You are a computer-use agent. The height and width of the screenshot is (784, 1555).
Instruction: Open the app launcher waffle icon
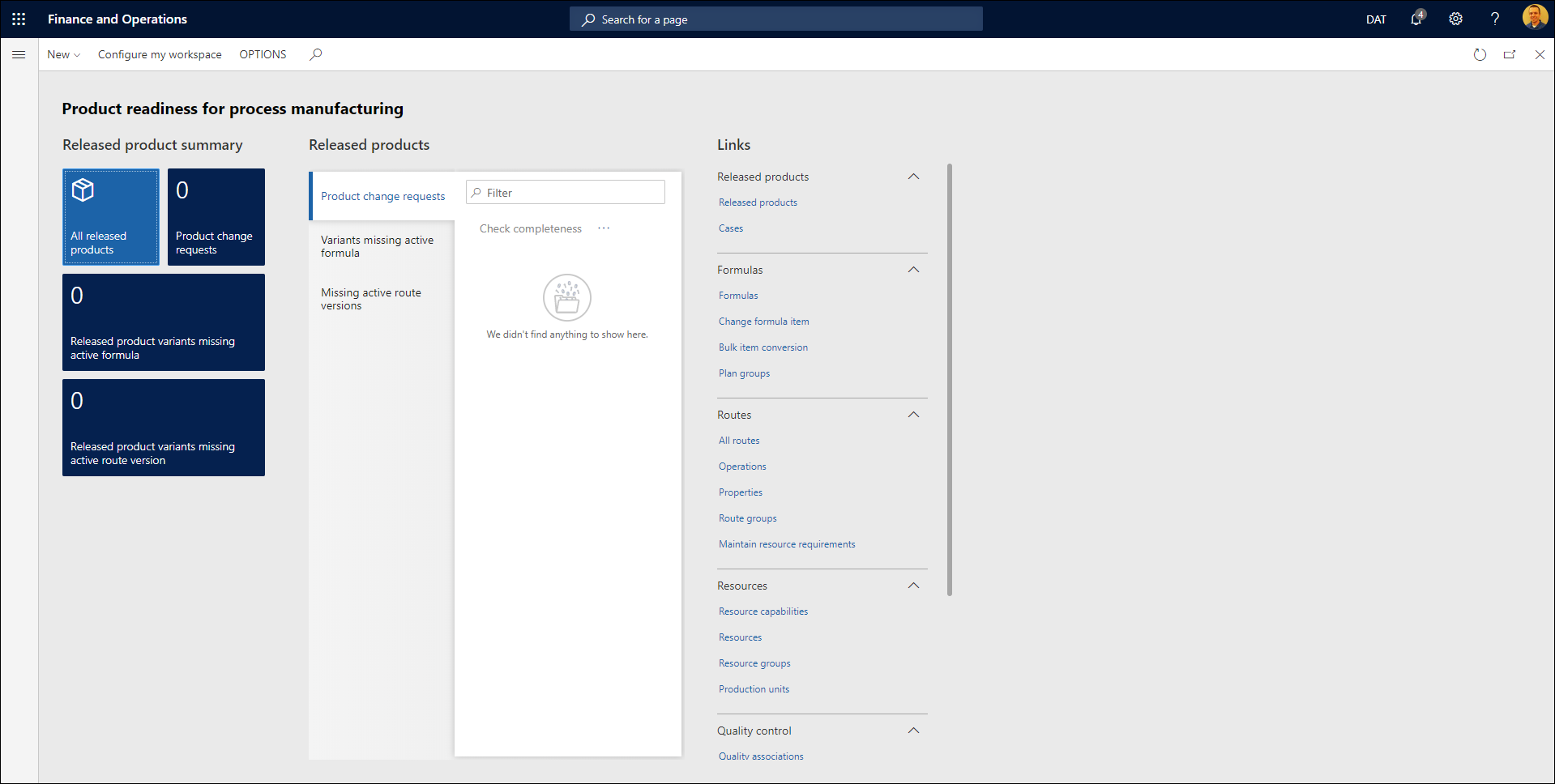[19, 19]
